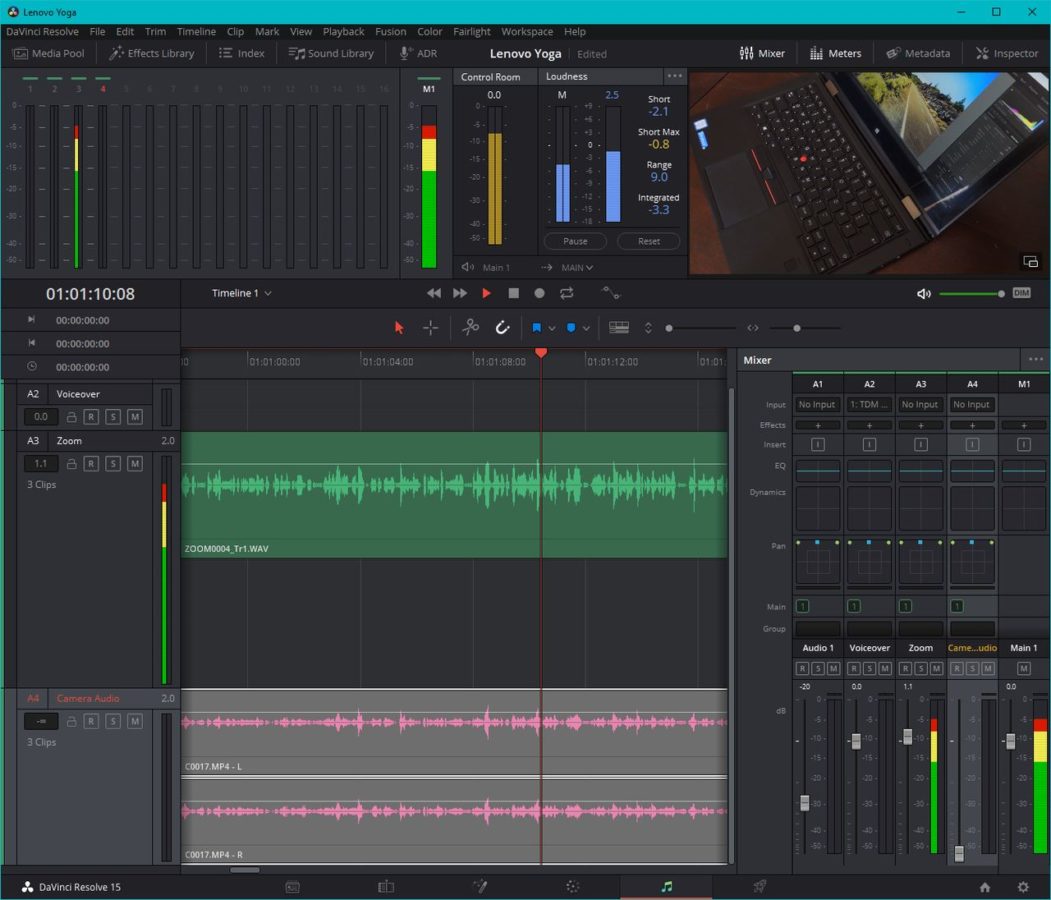This screenshot has width=1051, height=900.
Task: Click the play button in transport
Action: coord(486,293)
